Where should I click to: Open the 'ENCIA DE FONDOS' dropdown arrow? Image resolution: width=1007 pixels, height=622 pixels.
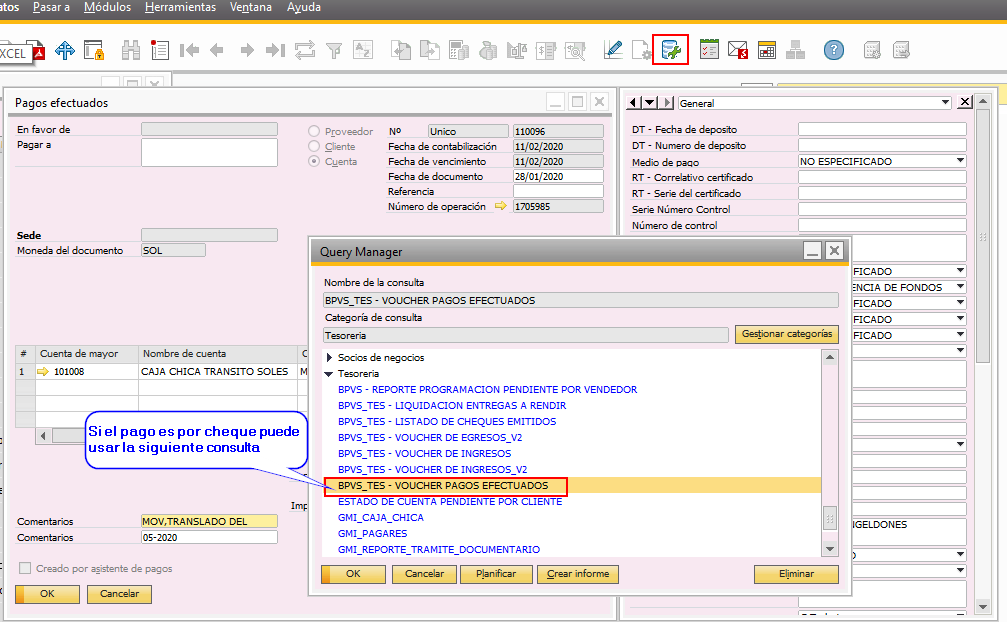pyautogui.click(x=960, y=287)
